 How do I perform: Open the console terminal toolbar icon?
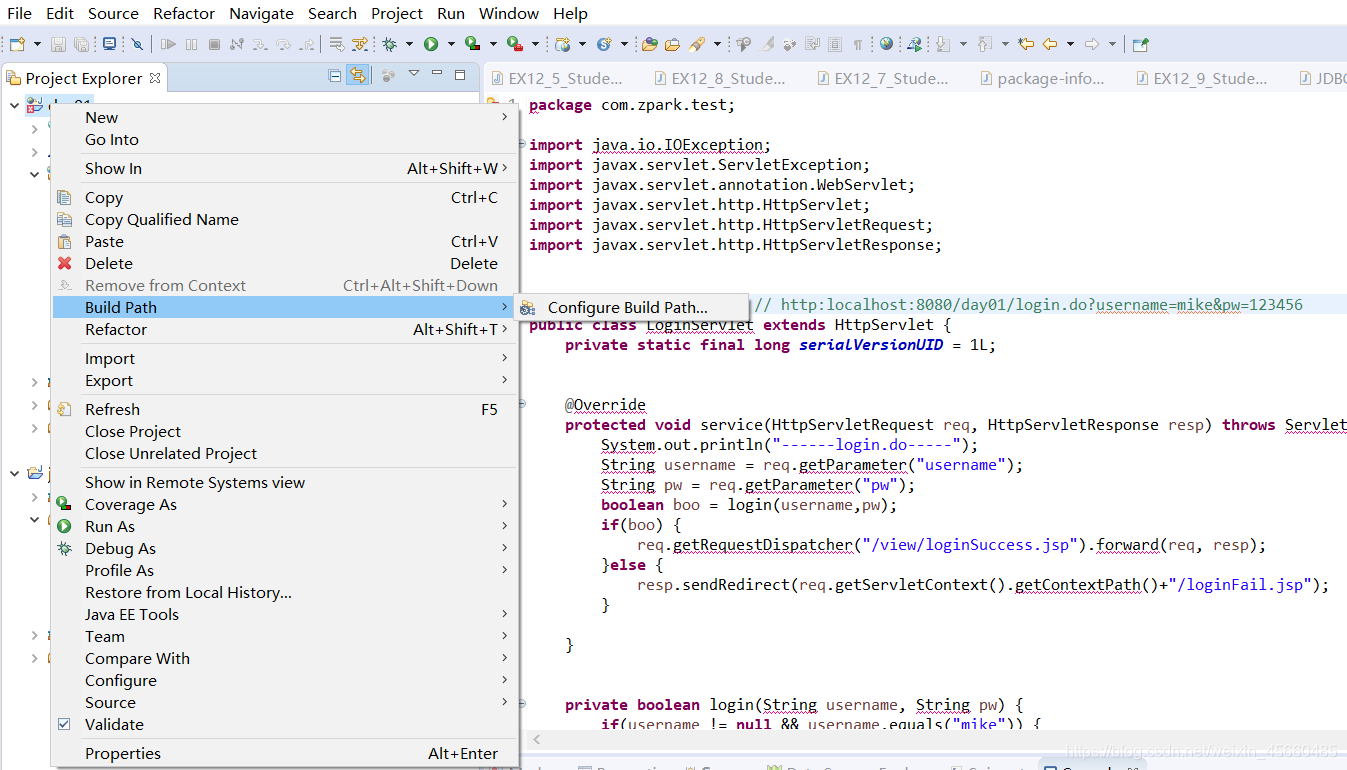pos(109,44)
